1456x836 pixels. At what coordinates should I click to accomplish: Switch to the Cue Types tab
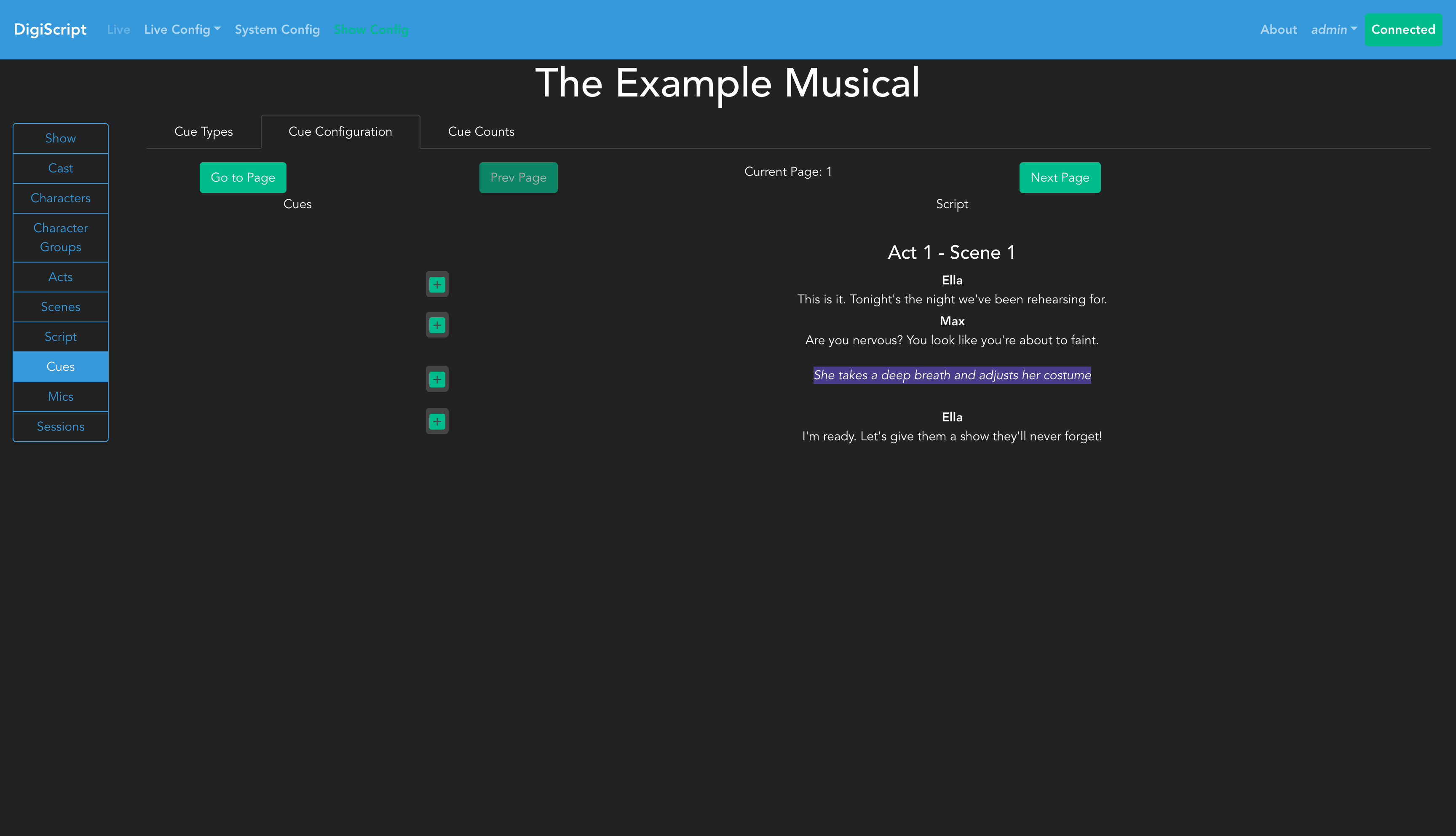(x=203, y=131)
